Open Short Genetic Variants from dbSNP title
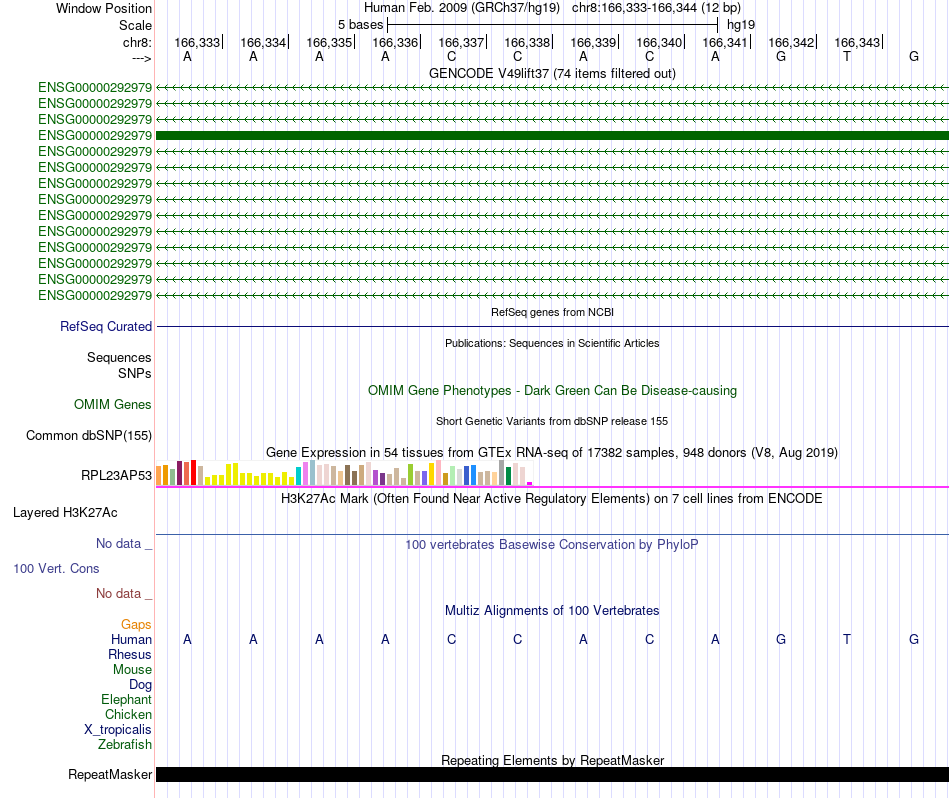The image size is (950, 798). 552,421
